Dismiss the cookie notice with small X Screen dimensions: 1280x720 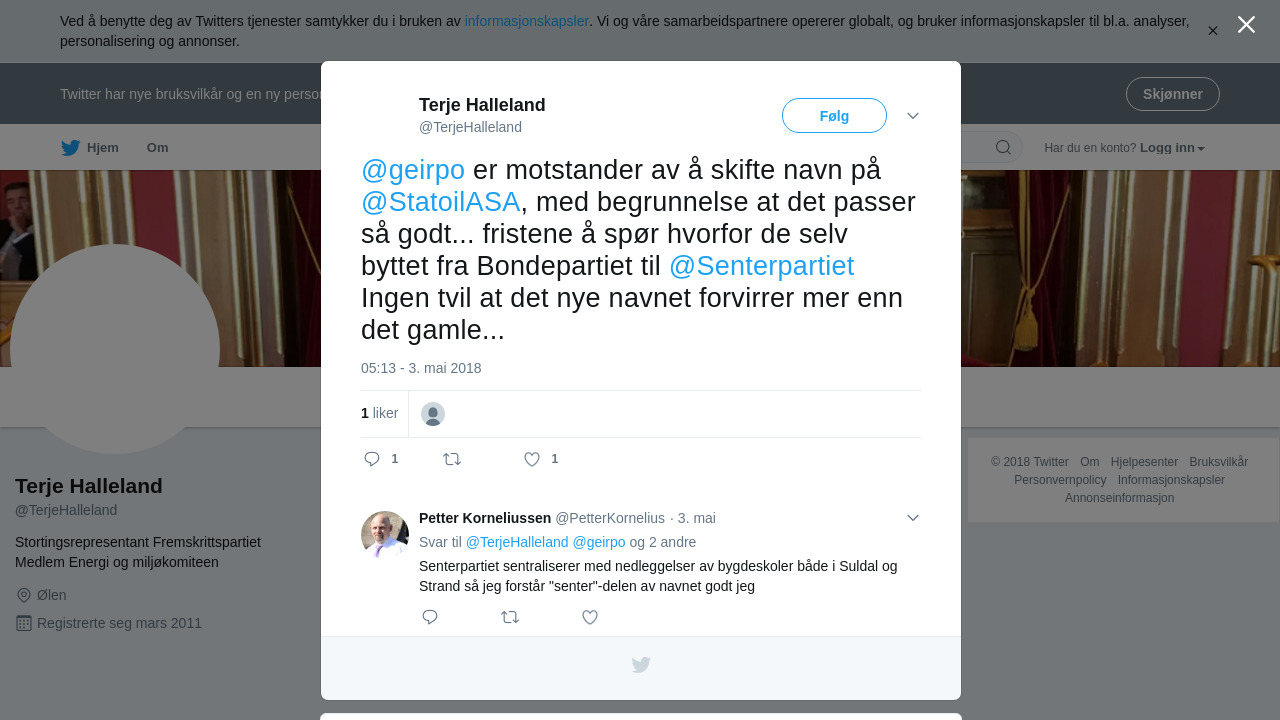(x=1213, y=31)
